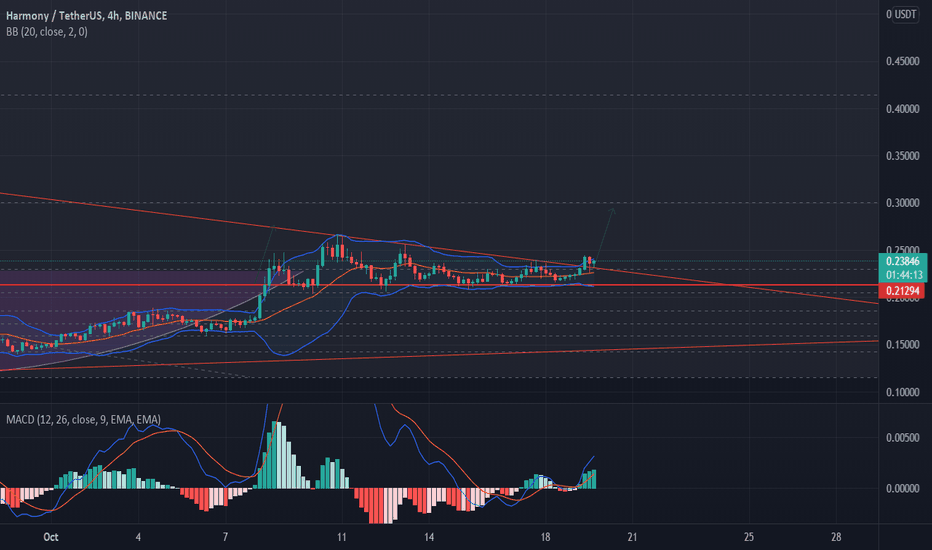
Task: Click the date label 18 on time axis
Action: (x=545, y=537)
